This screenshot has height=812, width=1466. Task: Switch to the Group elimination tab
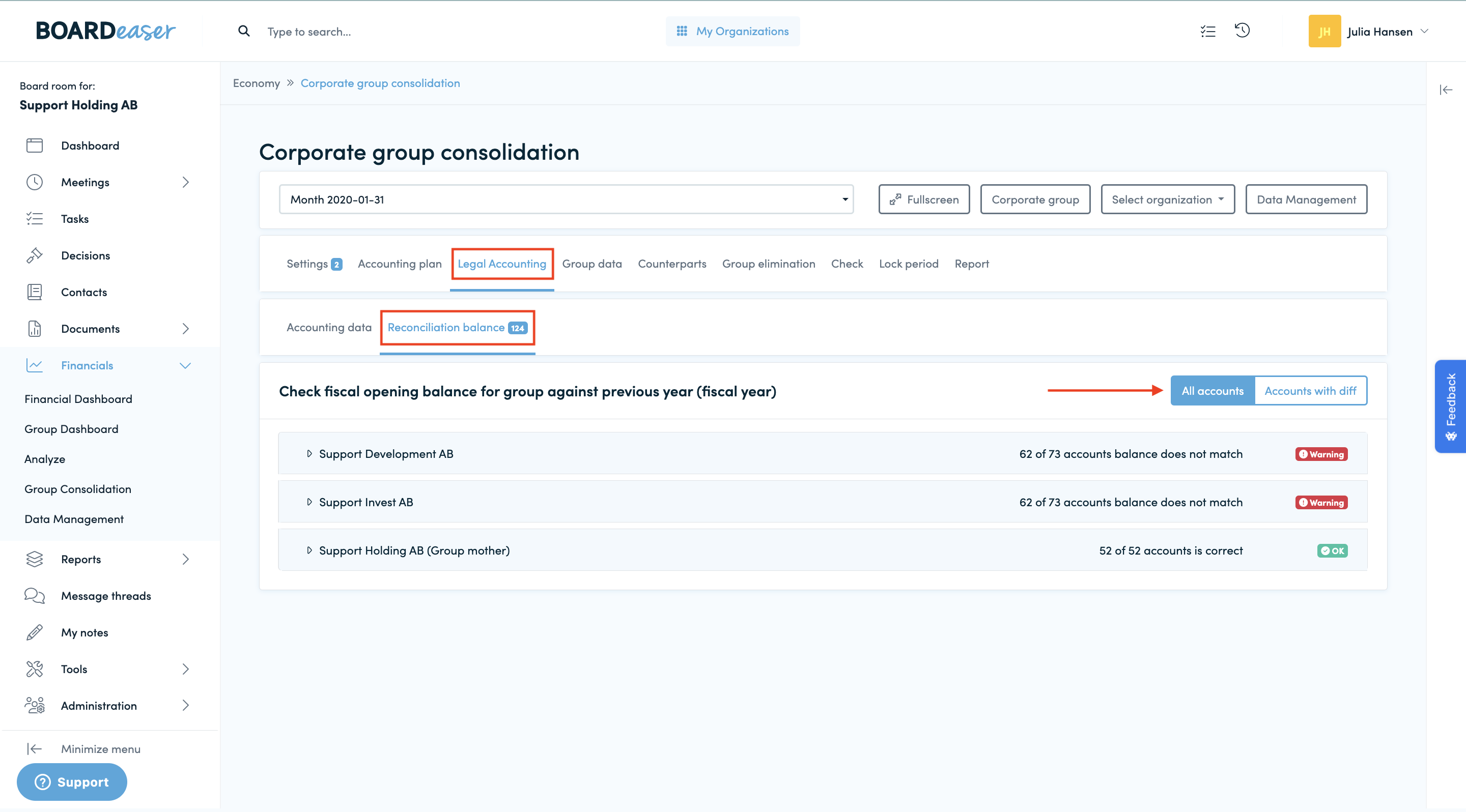coord(768,264)
